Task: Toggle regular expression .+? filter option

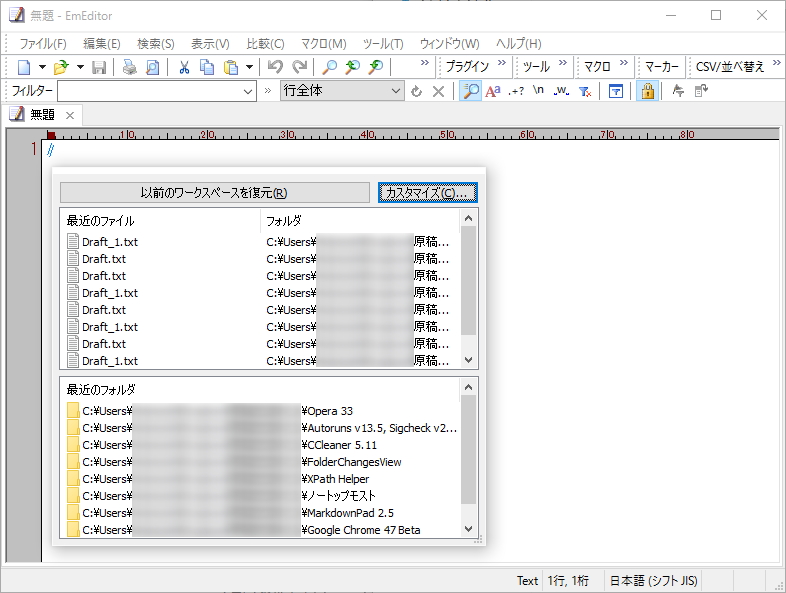Action: [x=516, y=91]
